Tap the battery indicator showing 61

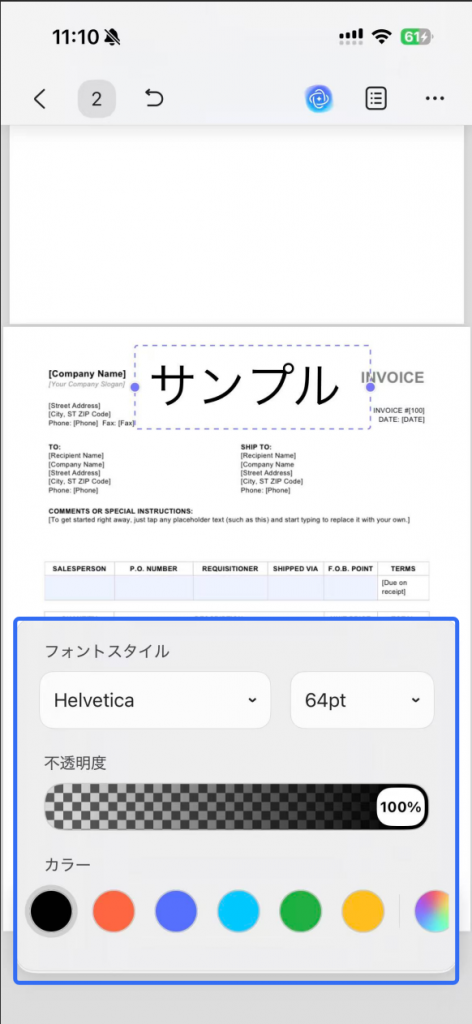point(416,37)
